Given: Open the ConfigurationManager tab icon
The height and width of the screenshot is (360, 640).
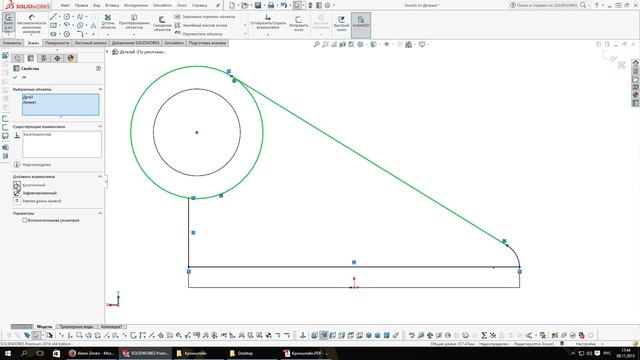Looking at the screenshot, I should point(44,58).
